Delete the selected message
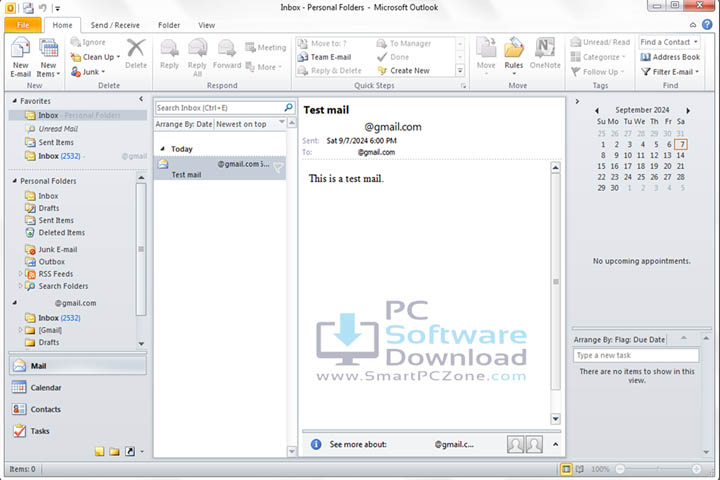Viewport: 720px width, 480px height. click(x=136, y=54)
